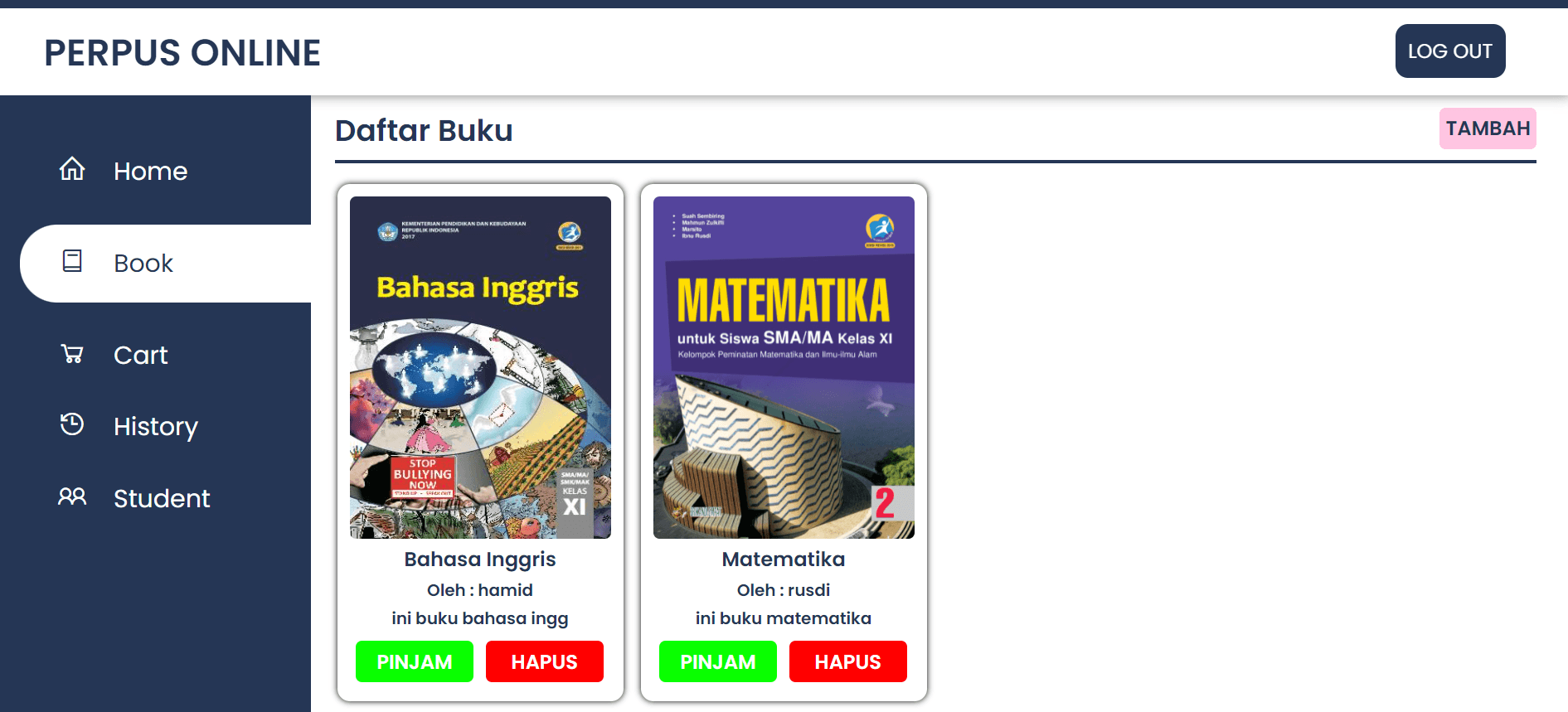Click the Matematika book title text
This screenshot has height=712, width=1568.
[x=784, y=559]
